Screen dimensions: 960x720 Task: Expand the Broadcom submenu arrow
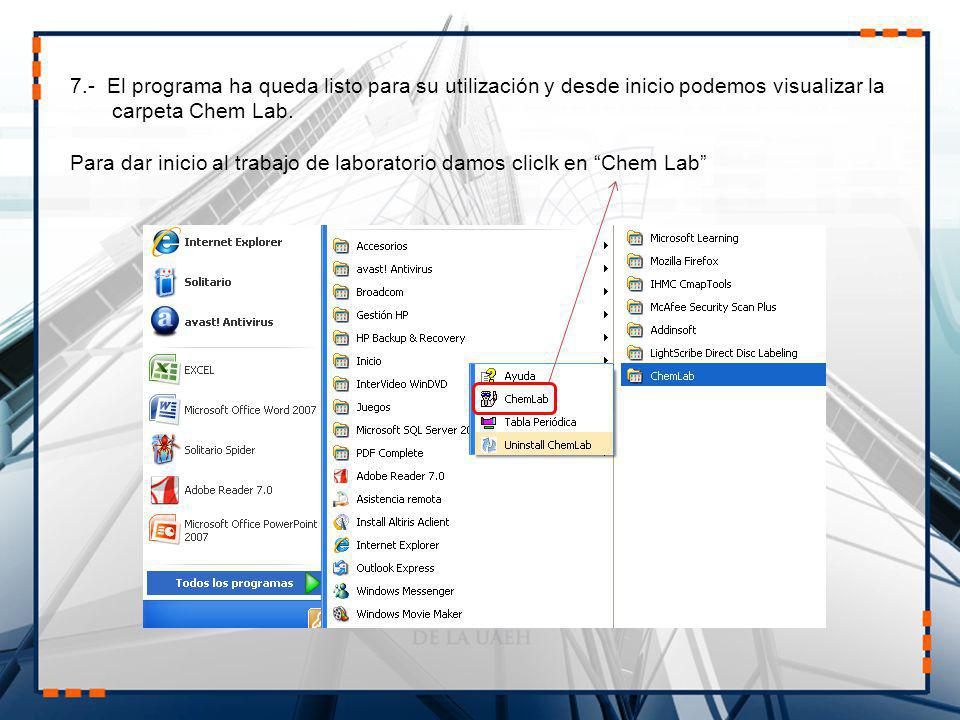tap(605, 292)
